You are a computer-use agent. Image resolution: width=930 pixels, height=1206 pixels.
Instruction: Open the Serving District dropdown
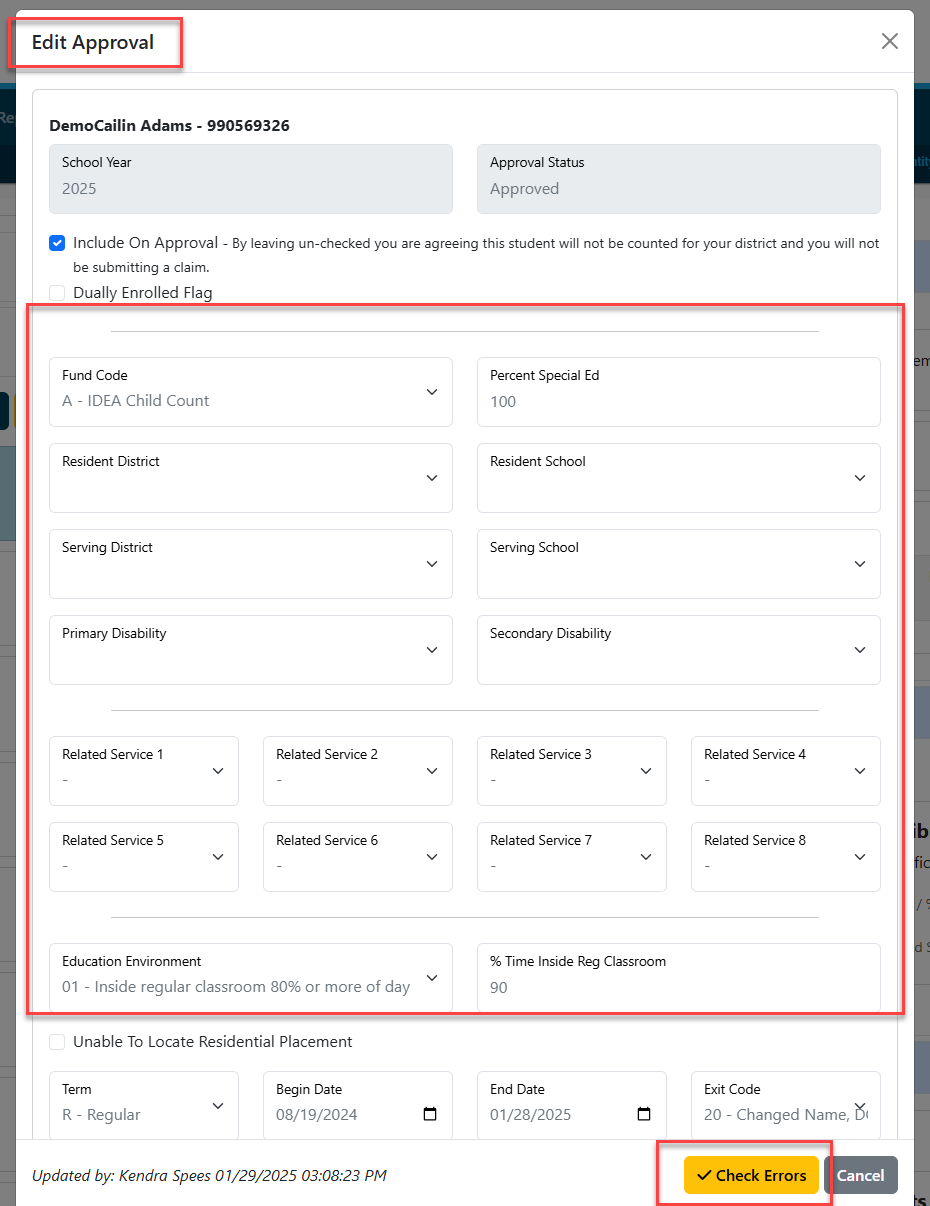(251, 564)
